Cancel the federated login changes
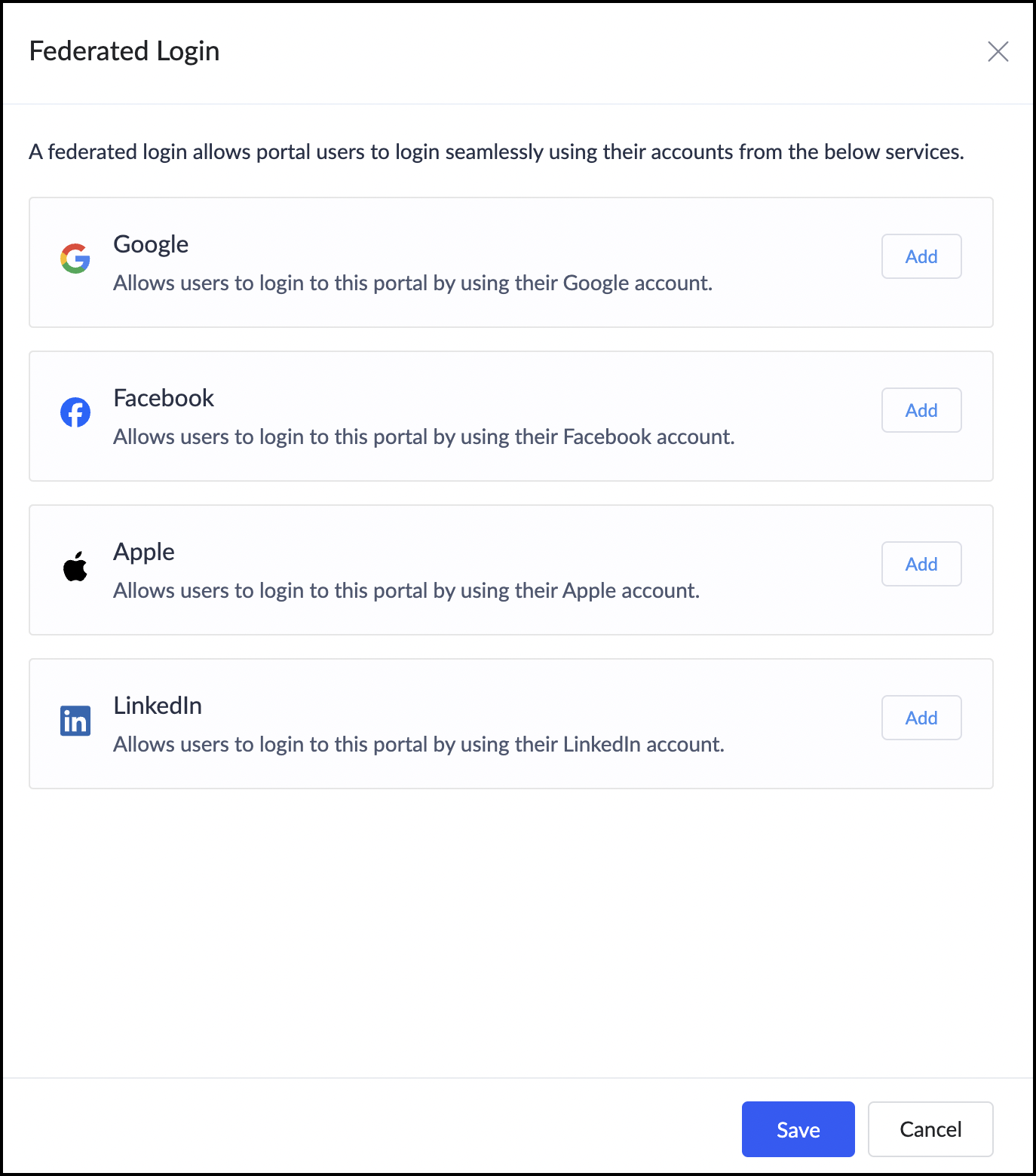 930,1129
